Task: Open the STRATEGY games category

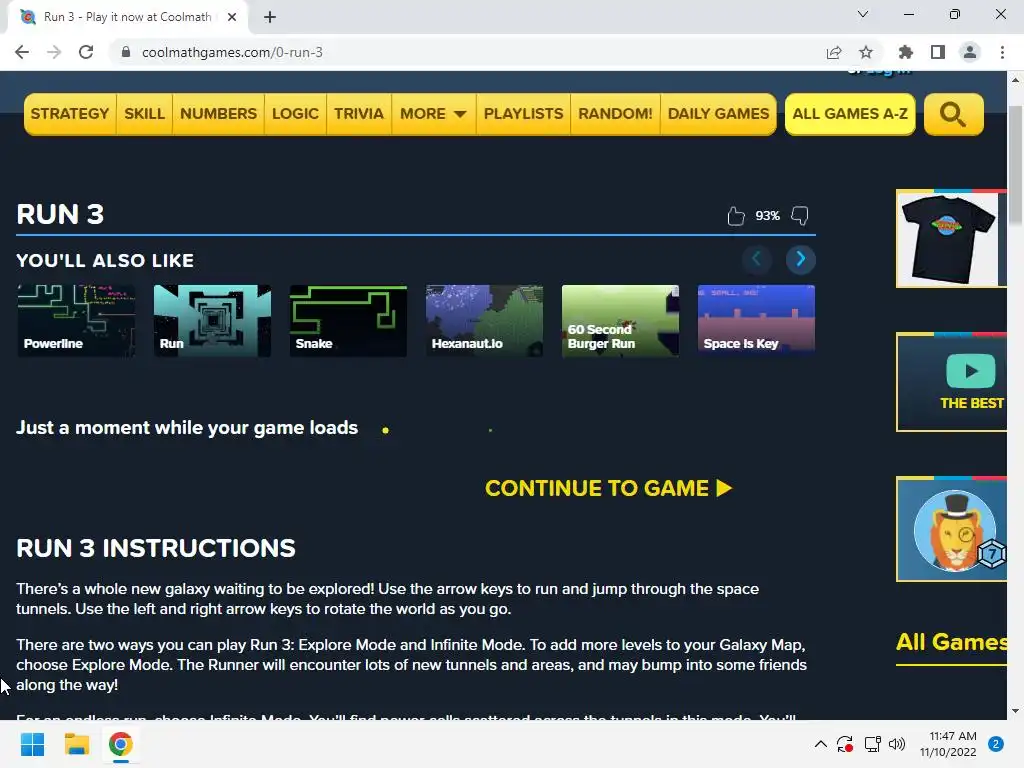Action: [x=70, y=114]
